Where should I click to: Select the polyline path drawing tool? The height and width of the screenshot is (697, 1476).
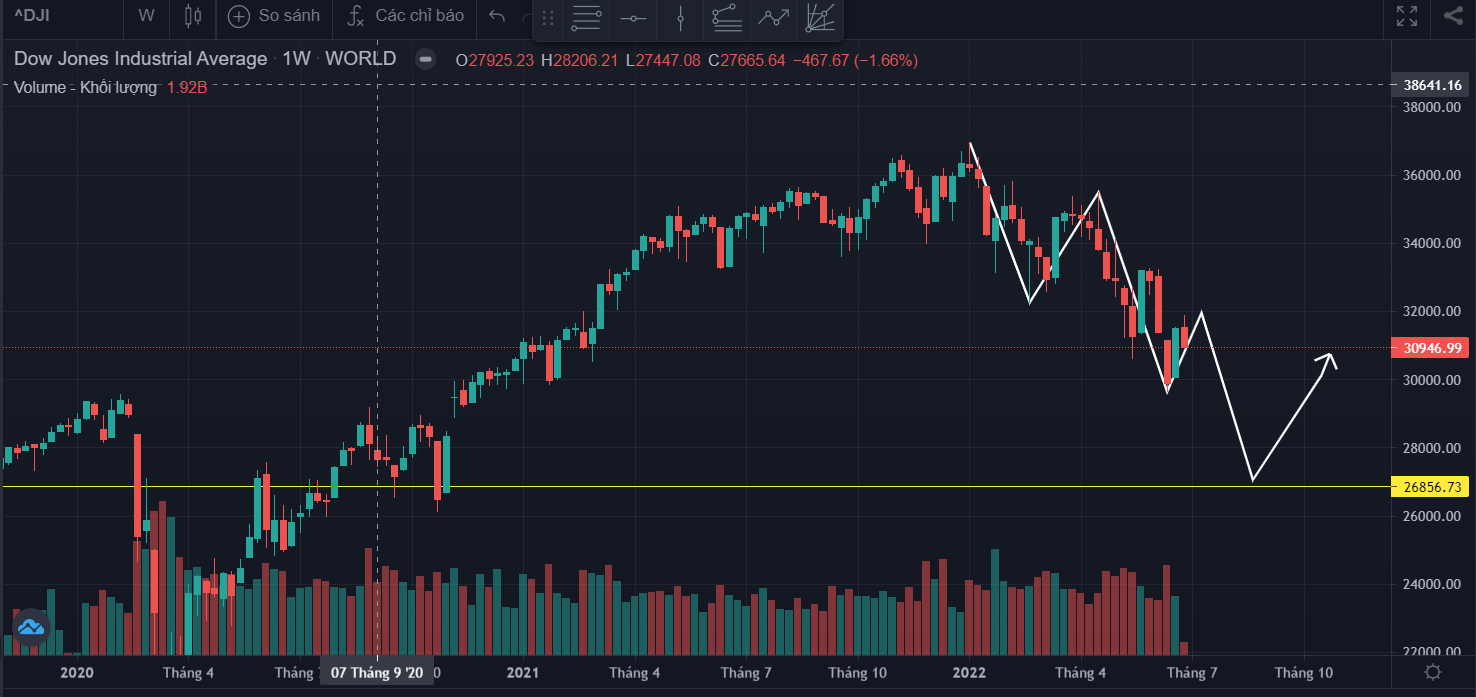click(773, 17)
